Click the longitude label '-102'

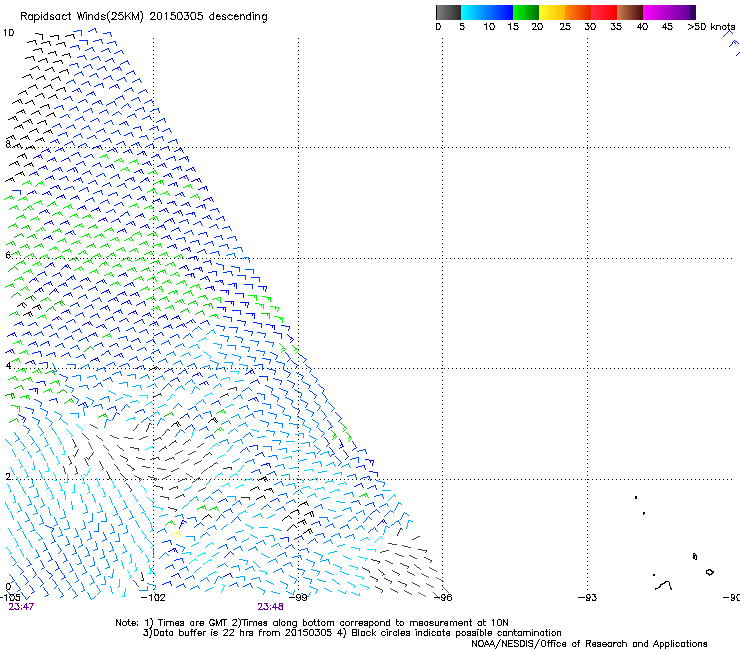coord(153,598)
